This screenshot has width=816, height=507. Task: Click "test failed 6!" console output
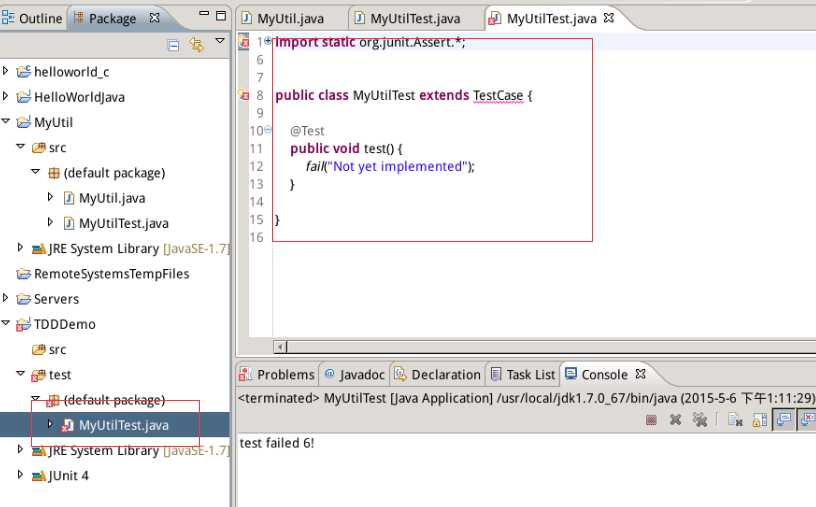[276, 443]
